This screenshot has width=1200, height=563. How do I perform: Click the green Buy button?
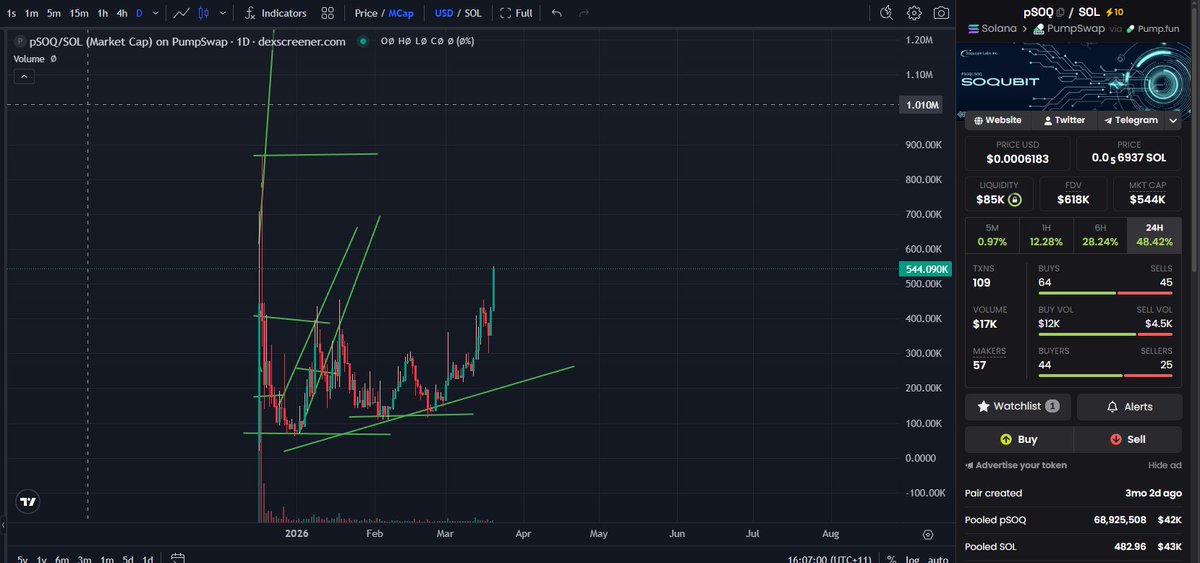pos(1019,439)
